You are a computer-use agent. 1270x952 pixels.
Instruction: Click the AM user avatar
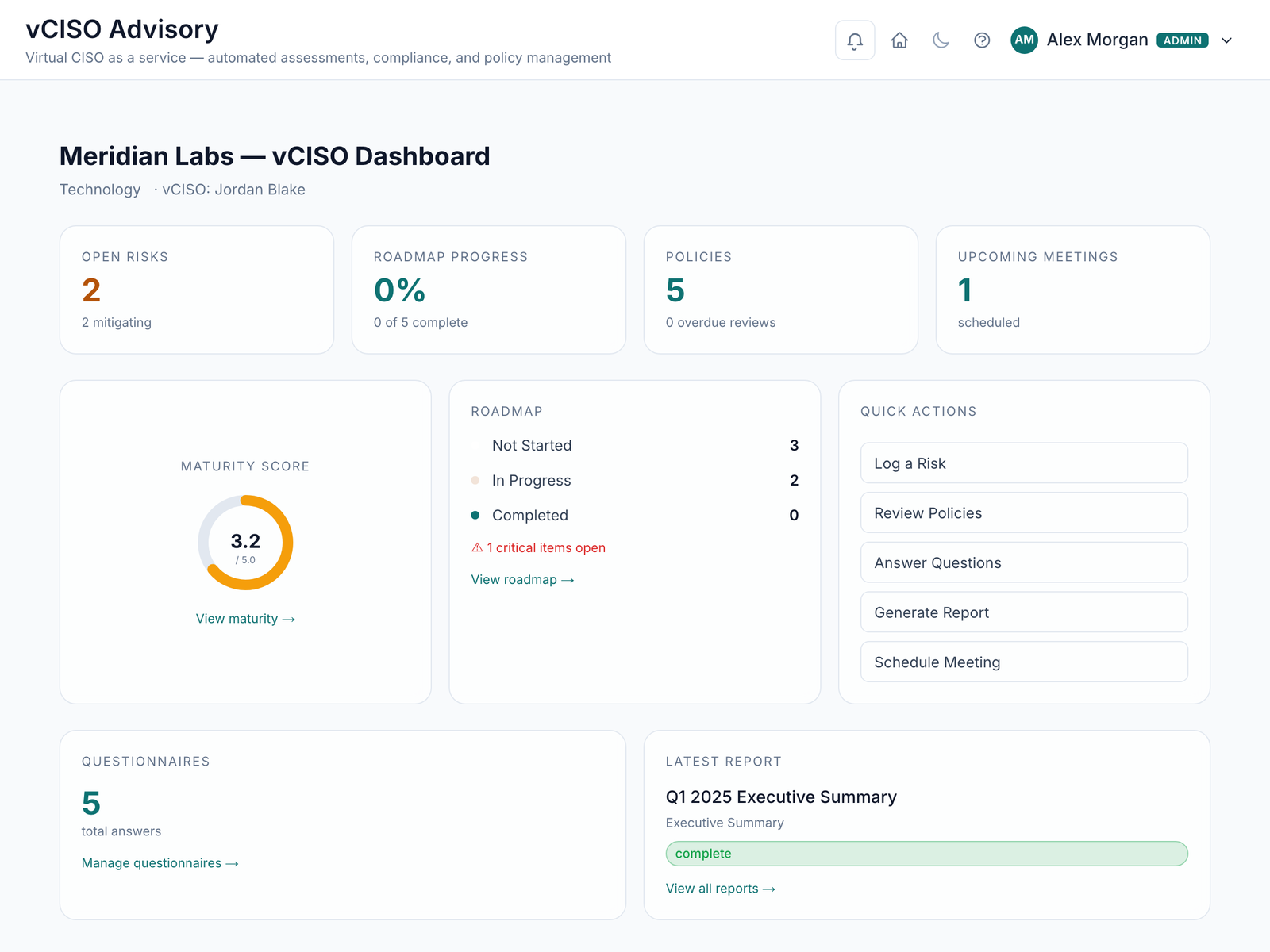[x=1024, y=40]
